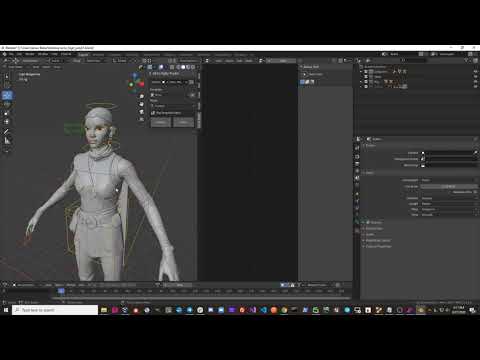Viewport: 480px width, 360px height.
Task: Toggle the checkbox in the add-on side panel
Action: (153, 113)
